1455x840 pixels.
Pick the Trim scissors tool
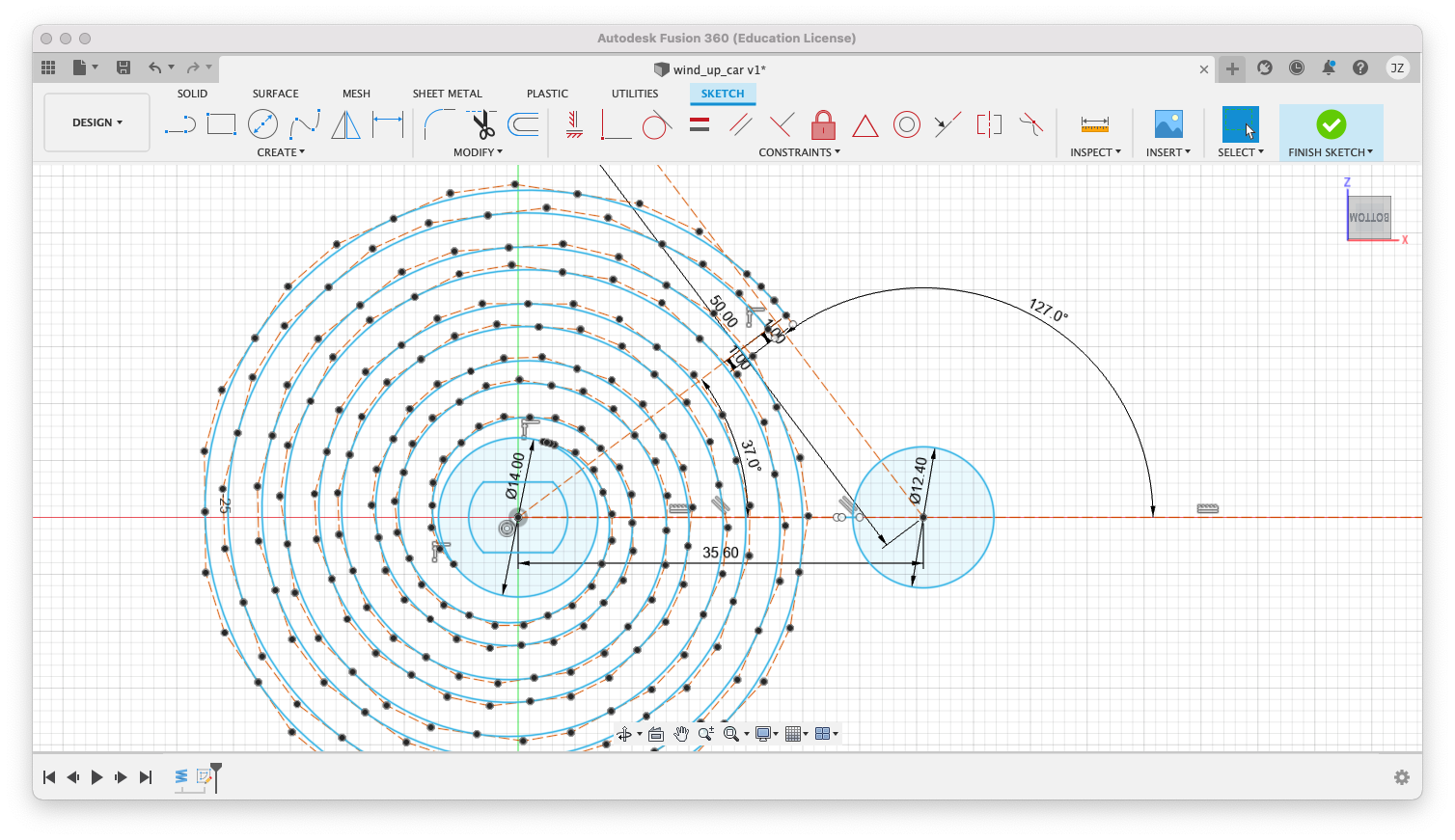coord(482,124)
